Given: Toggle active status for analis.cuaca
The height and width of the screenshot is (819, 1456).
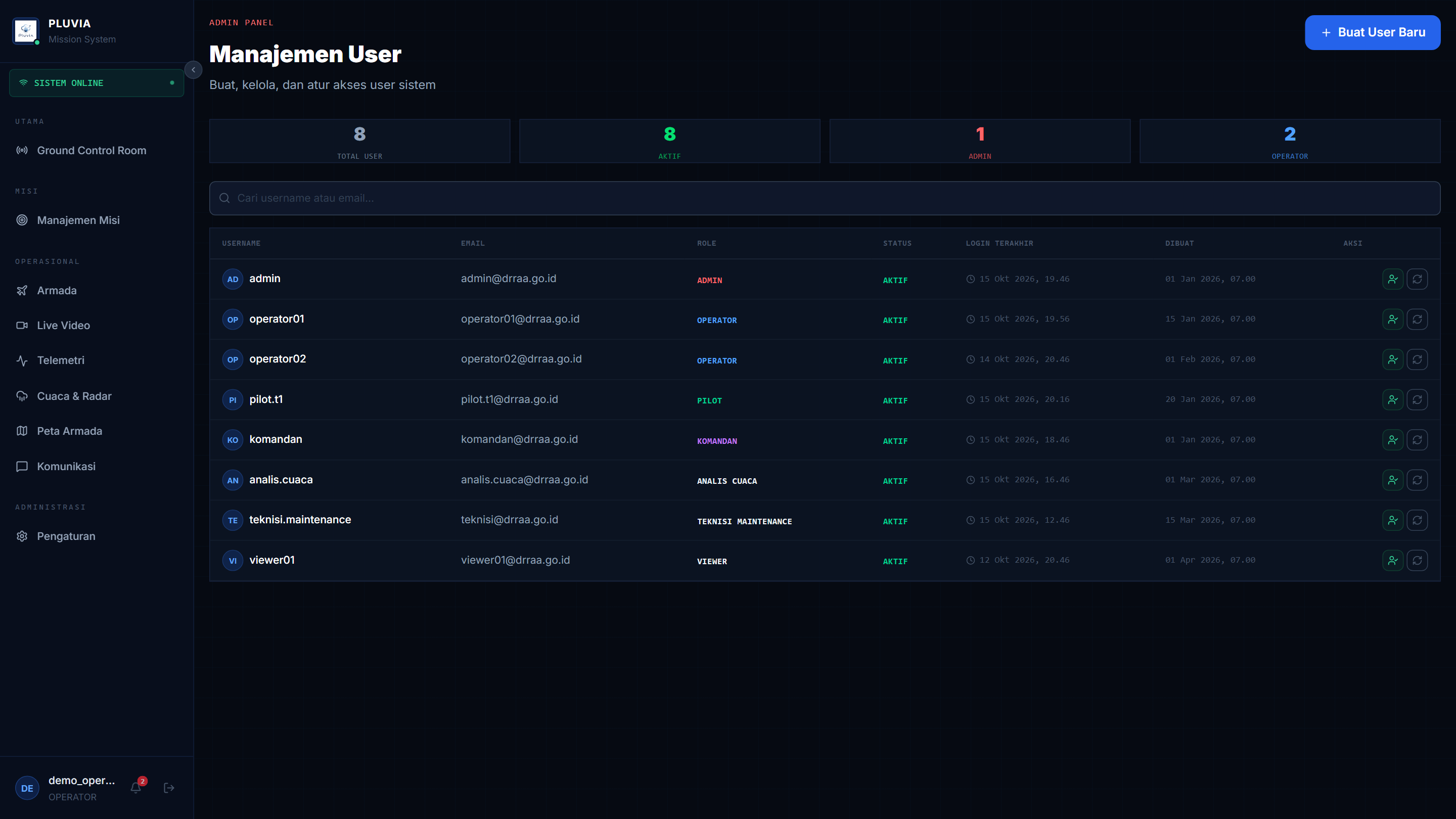Looking at the screenshot, I should click(1393, 480).
